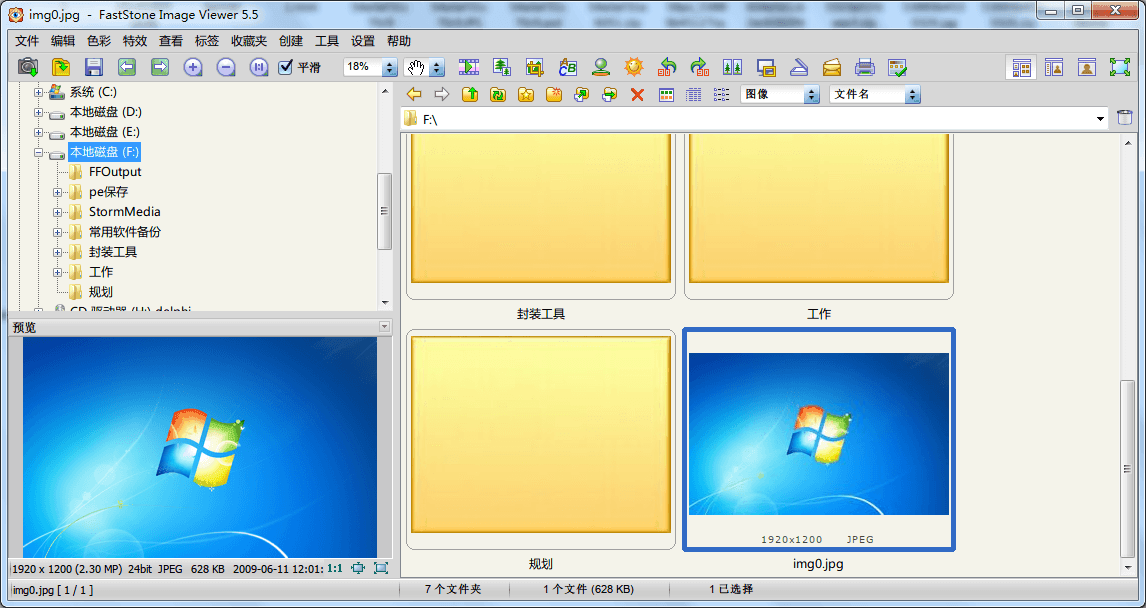Expand the 系统 (C:) tree node
The image size is (1146, 608).
[x=39, y=92]
